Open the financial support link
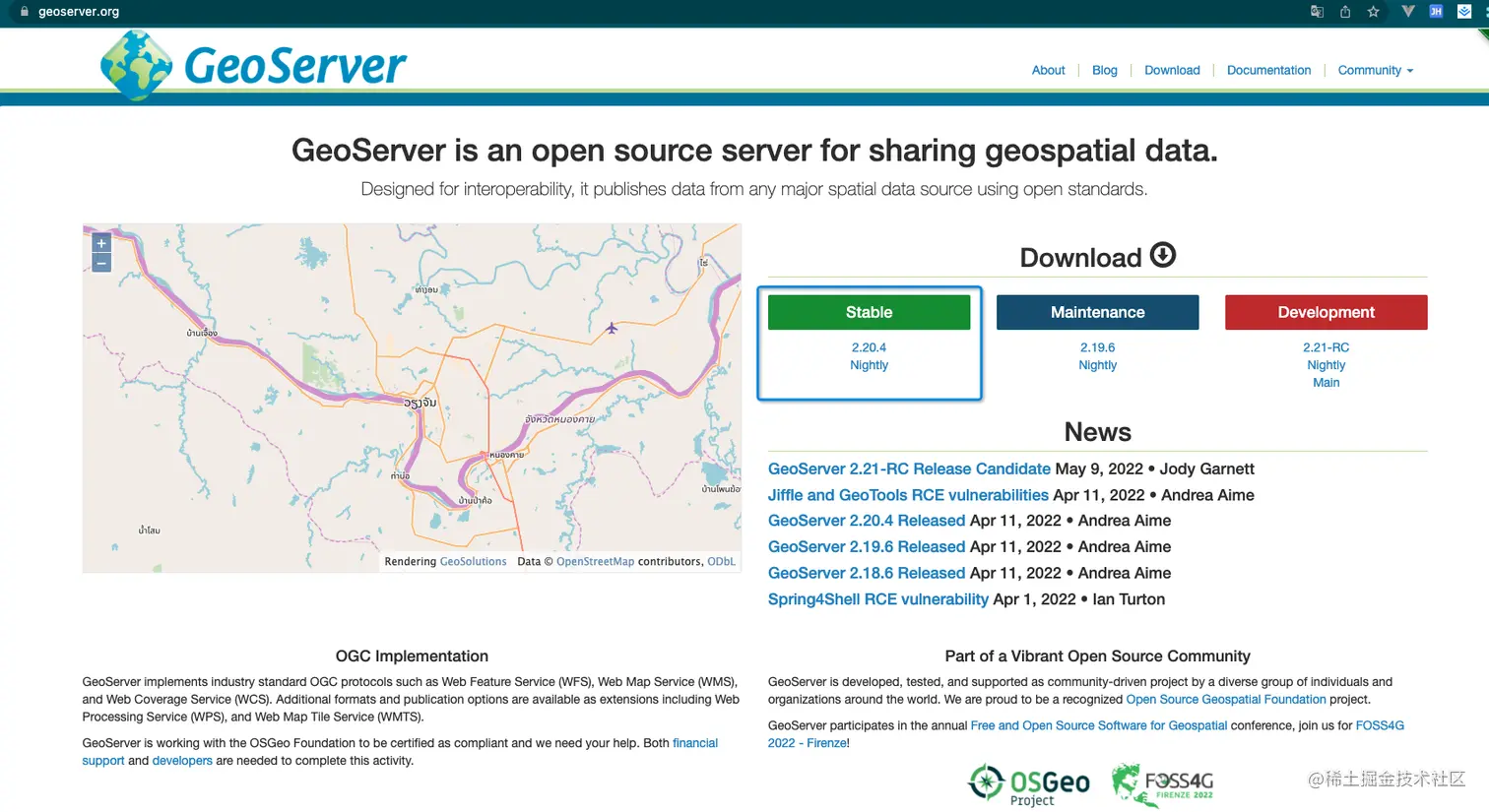Image resolution: width=1489 pixels, height=812 pixels. point(695,743)
